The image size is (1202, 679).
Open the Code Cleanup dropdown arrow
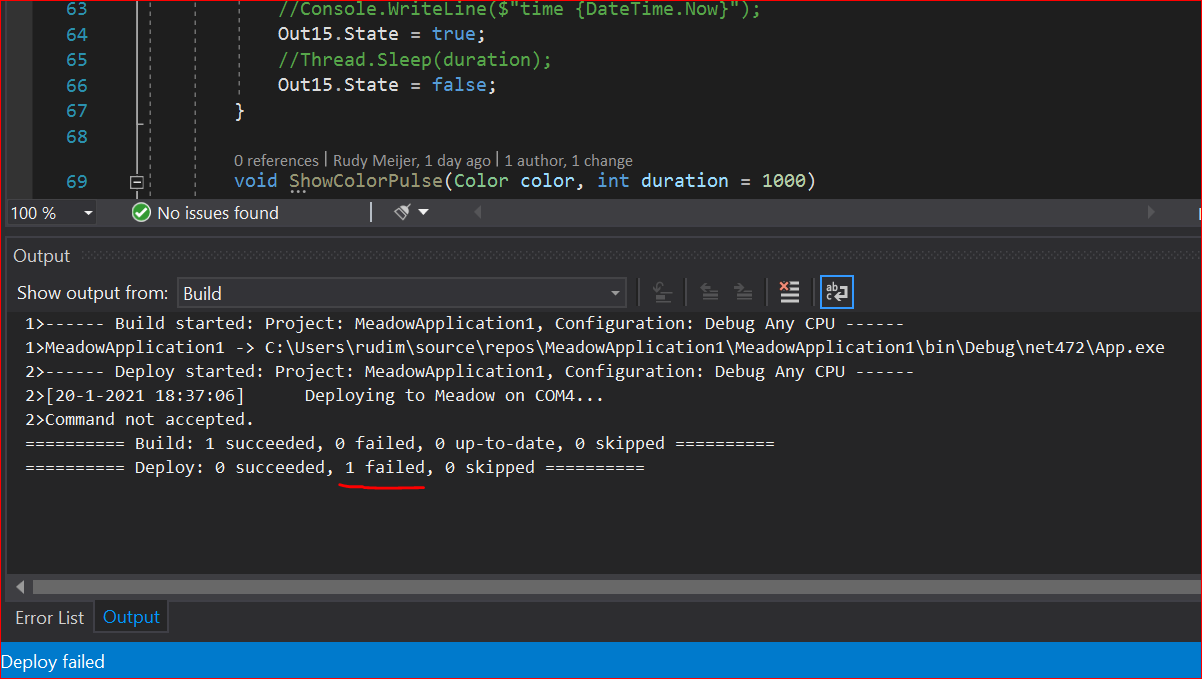click(x=423, y=212)
